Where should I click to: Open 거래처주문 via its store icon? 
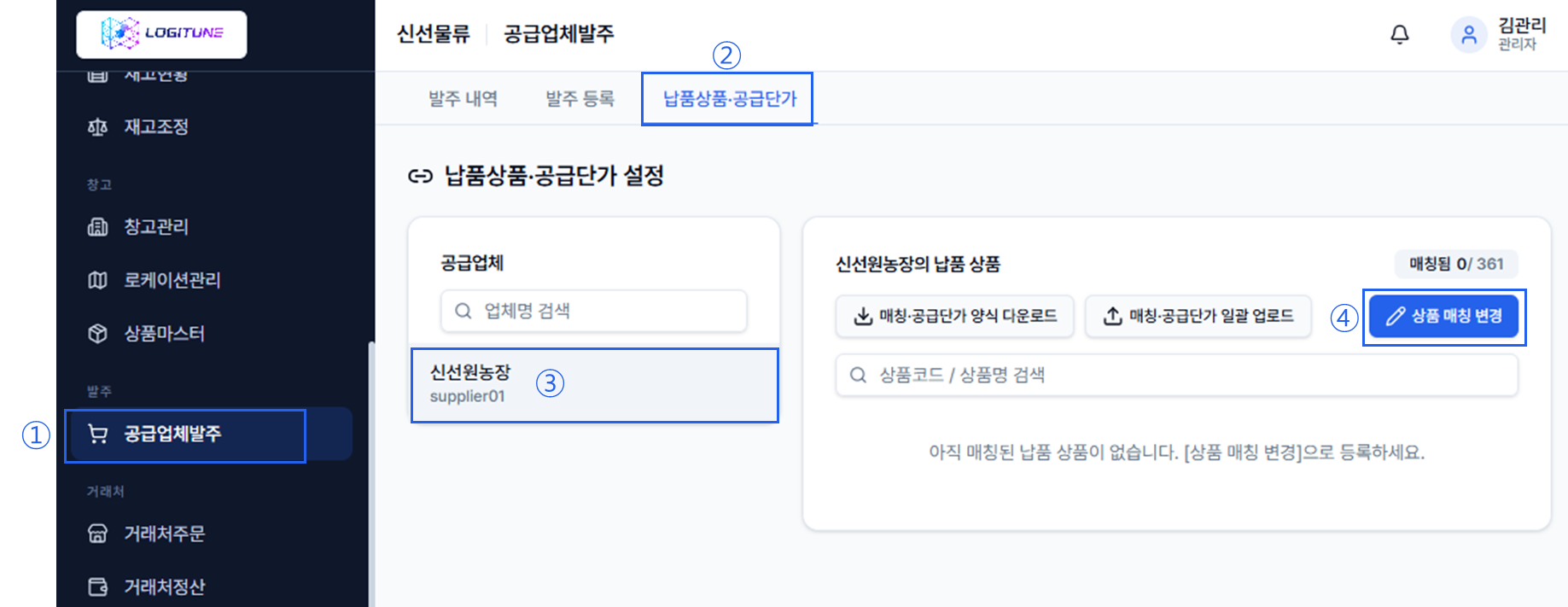98,534
